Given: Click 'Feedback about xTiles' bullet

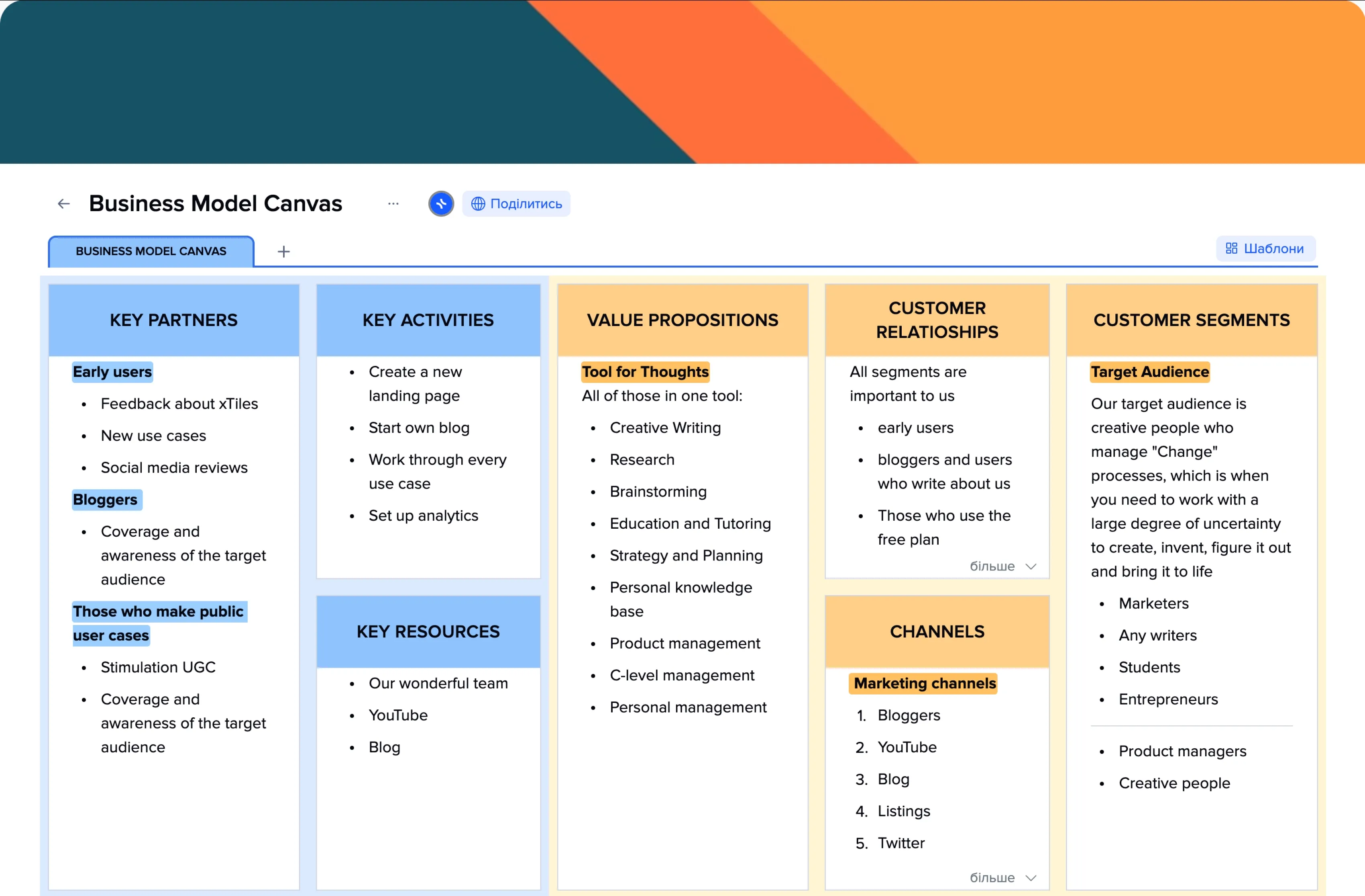Looking at the screenshot, I should [x=179, y=404].
